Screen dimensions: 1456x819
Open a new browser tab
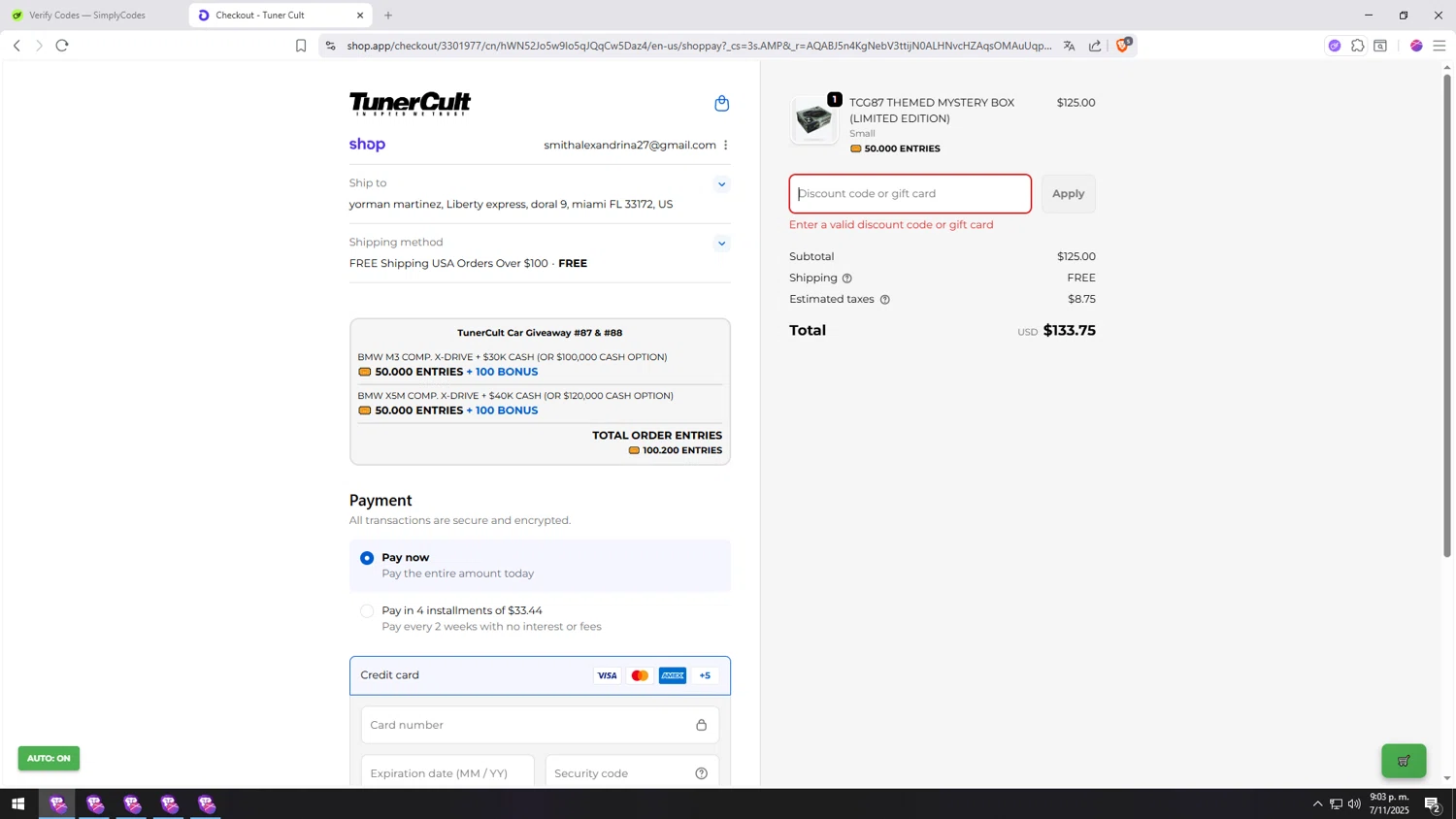[x=388, y=16]
